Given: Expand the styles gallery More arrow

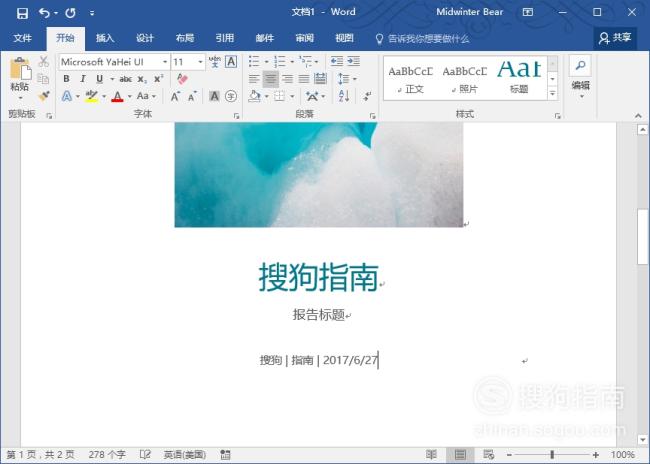Looking at the screenshot, I should [553, 94].
